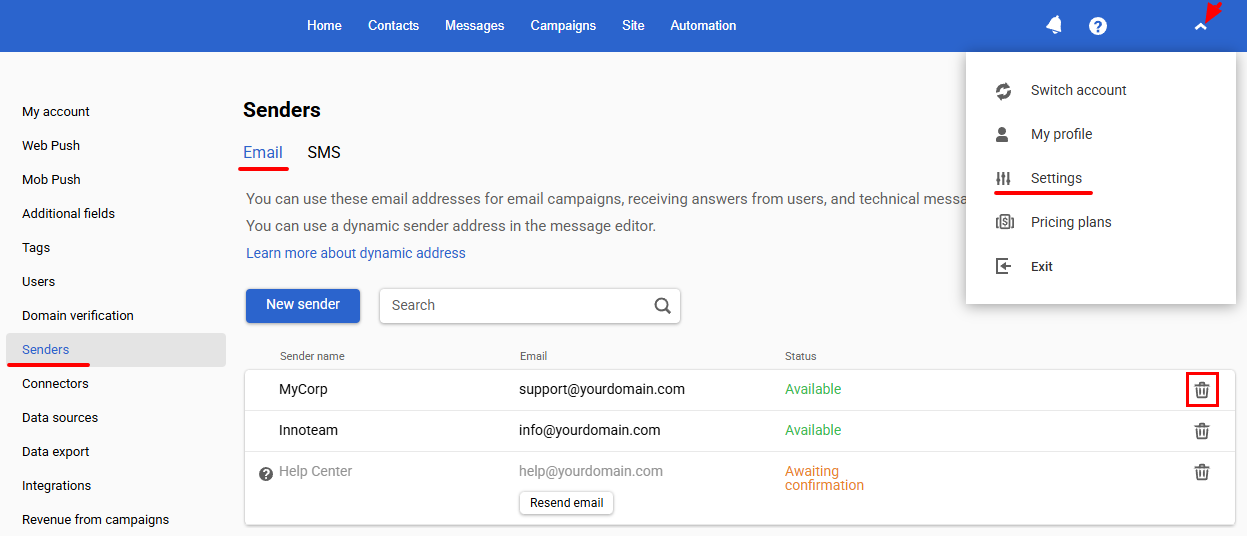1247x536 pixels.
Task: Click the New sender button
Action: coord(303,305)
